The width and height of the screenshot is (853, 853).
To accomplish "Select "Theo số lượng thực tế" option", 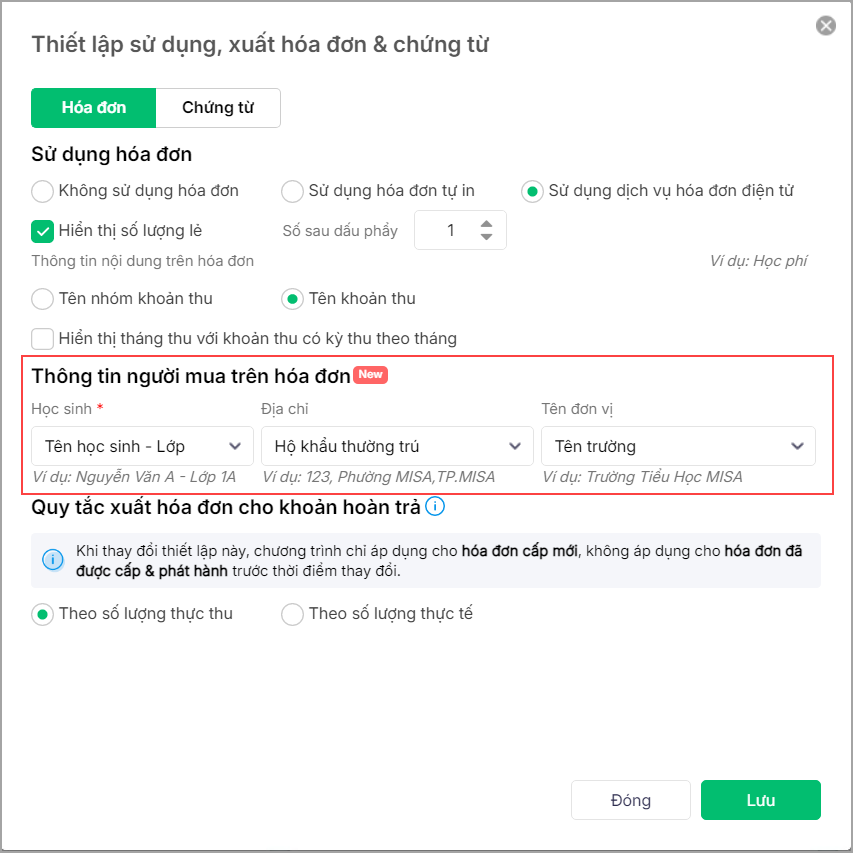I will [x=292, y=614].
